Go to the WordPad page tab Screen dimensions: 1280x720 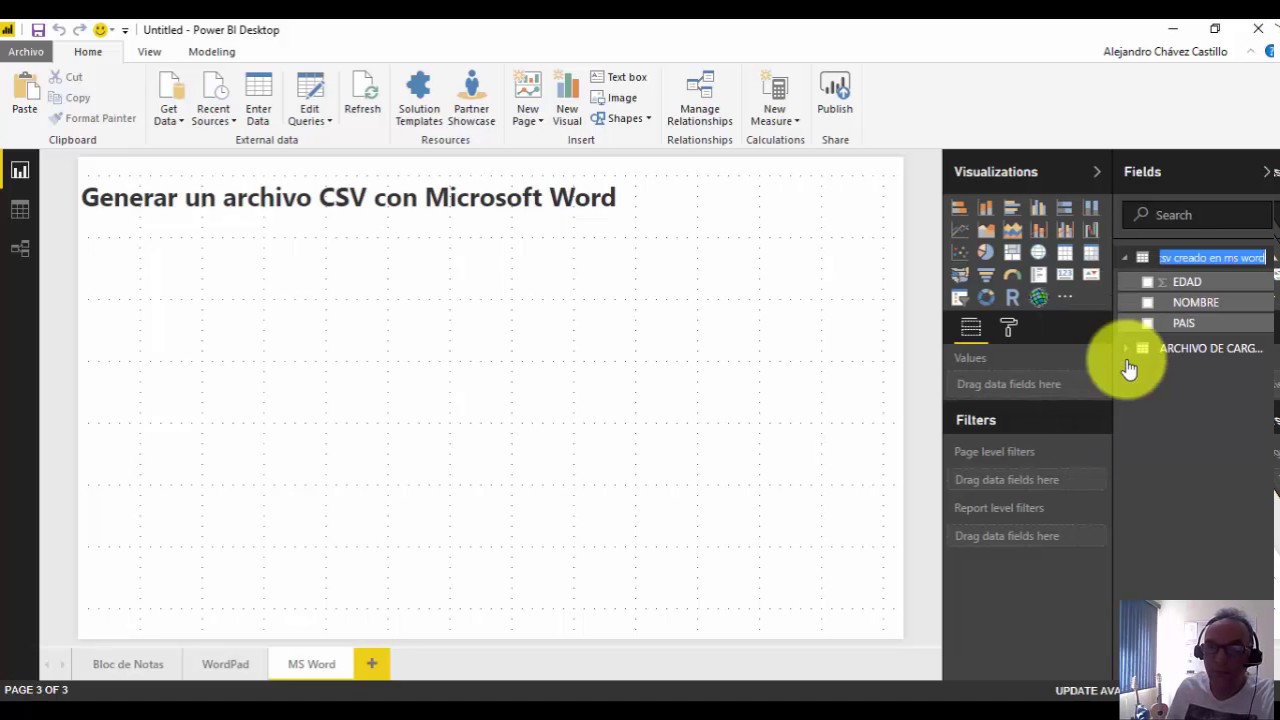(225, 664)
